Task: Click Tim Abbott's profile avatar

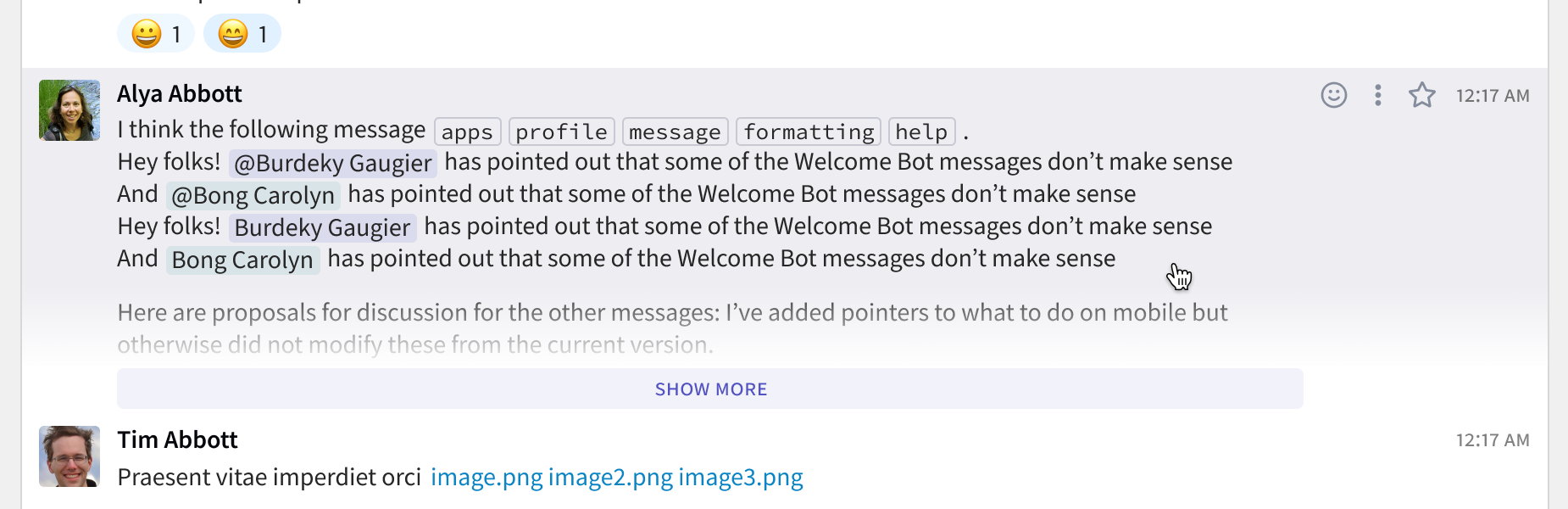Action: (69, 456)
